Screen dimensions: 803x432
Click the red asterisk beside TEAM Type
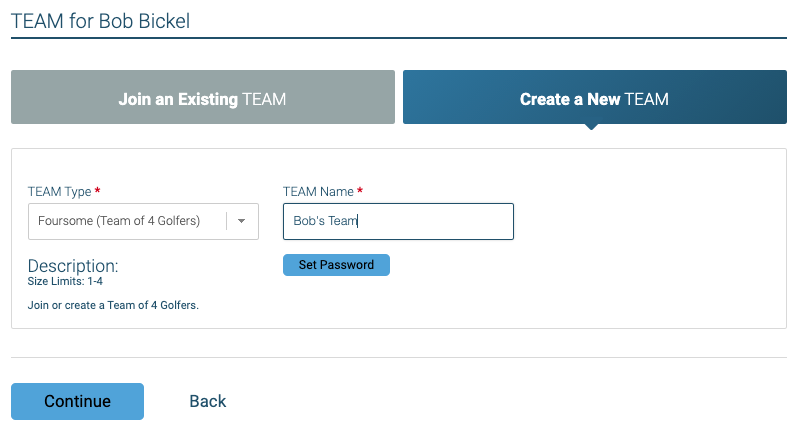click(x=97, y=191)
